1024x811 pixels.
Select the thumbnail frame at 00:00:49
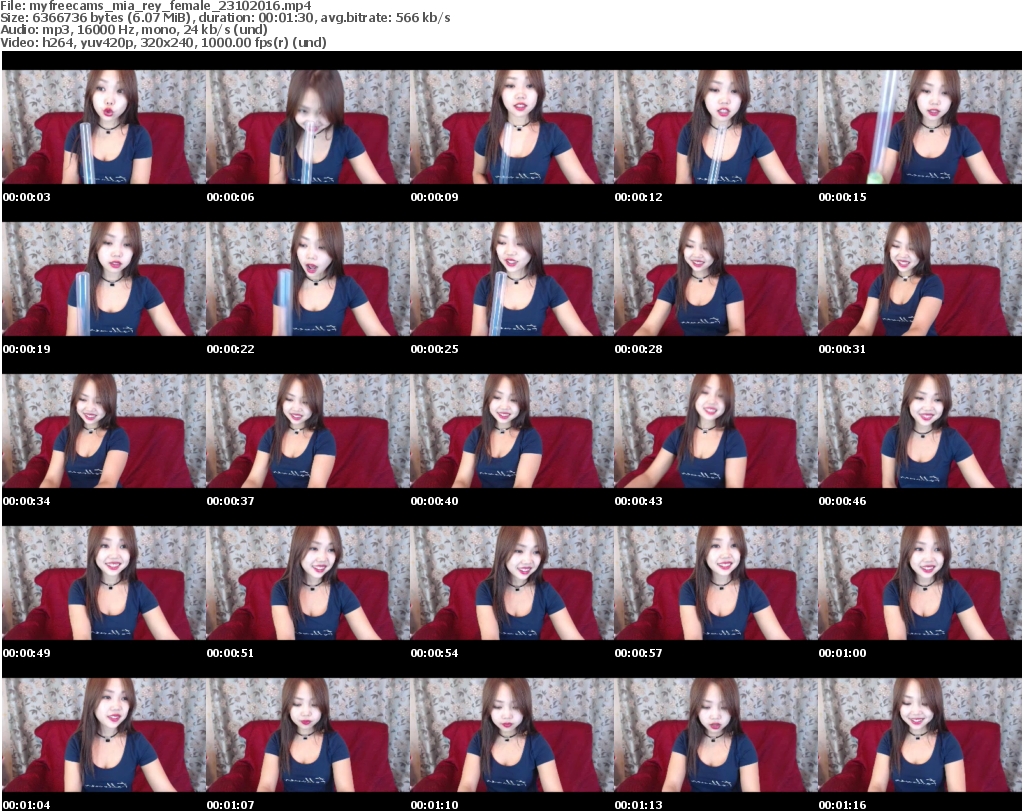(104, 583)
